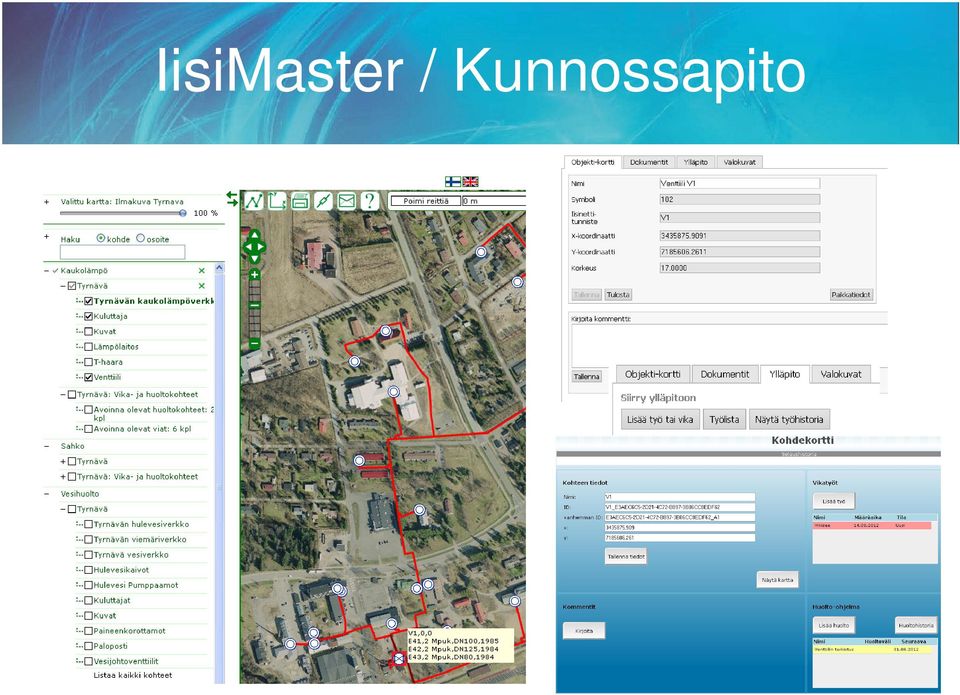This screenshot has height=695, width=960.
Task: Switch to the upper Objekt-kortti tab
Action: tap(592, 162)
